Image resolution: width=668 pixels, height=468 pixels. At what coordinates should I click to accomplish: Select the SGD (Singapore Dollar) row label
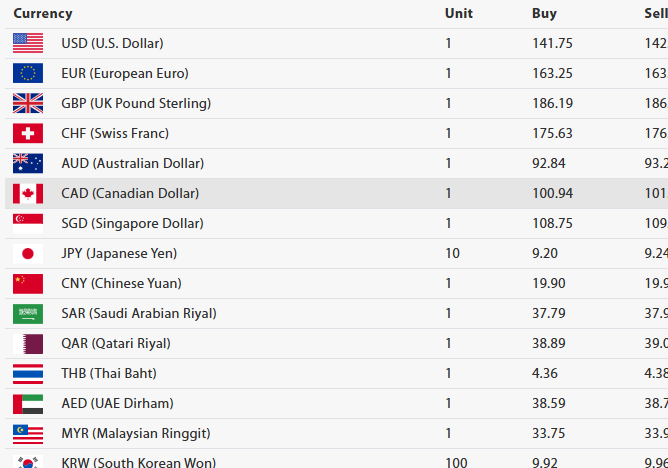(132, 223)
